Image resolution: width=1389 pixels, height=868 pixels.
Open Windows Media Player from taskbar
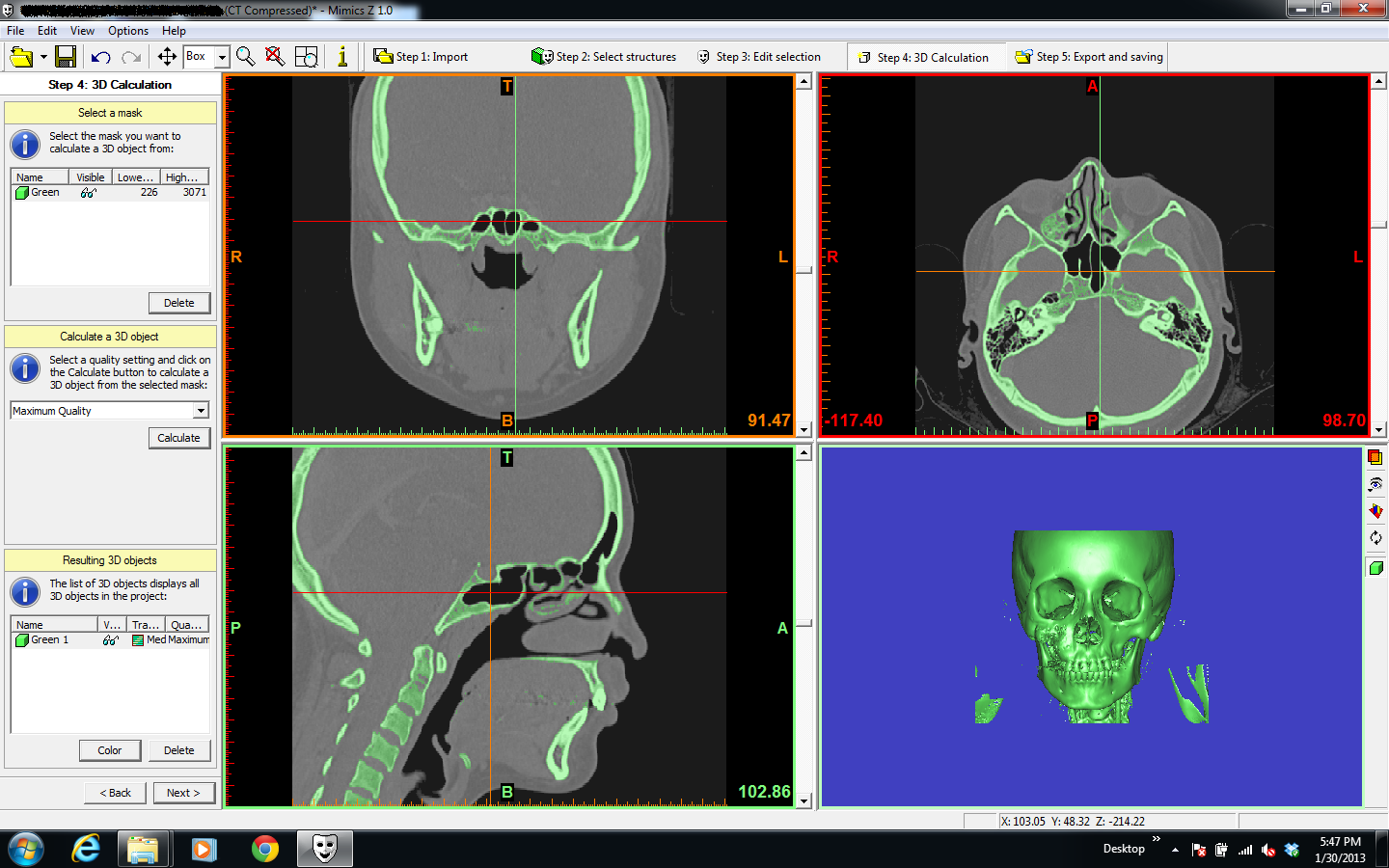point(203,849)
